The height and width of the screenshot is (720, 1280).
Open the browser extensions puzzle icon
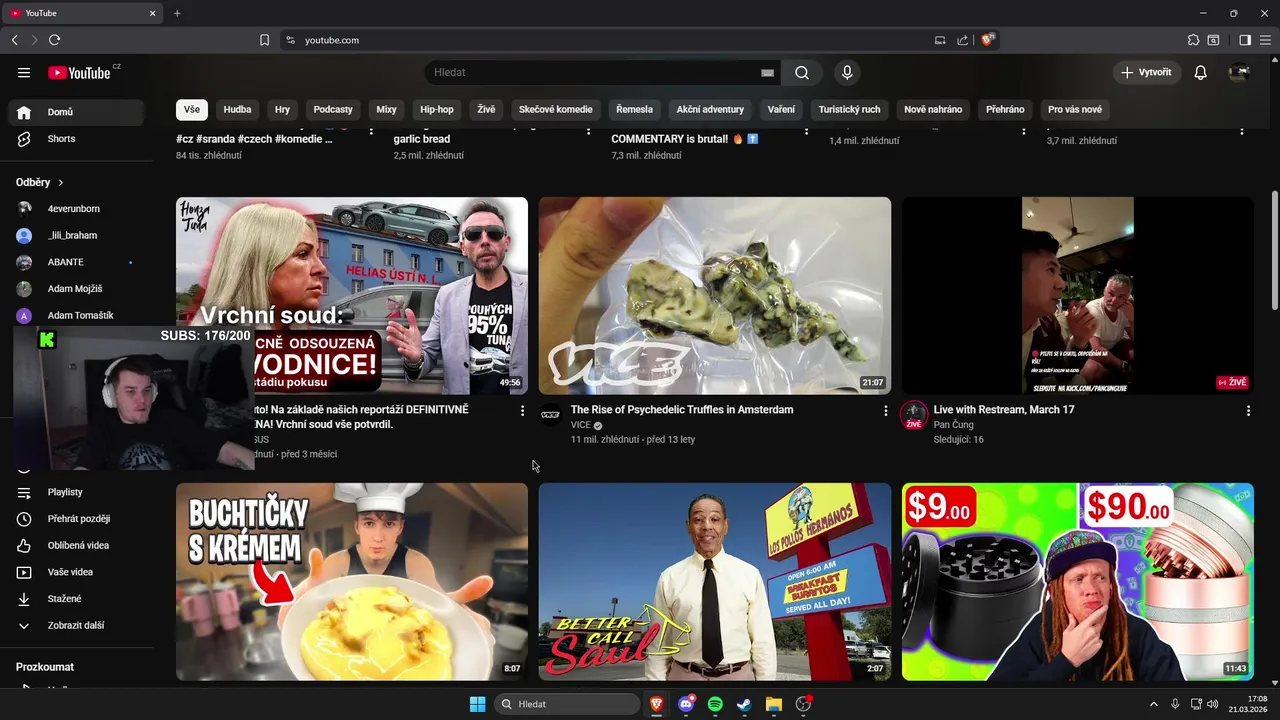(x=1193, y=40)
